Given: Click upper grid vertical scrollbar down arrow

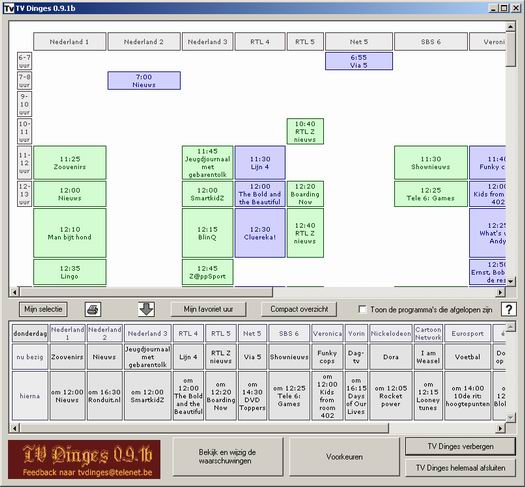Looking at the screenshot, I should click(510, 281).
